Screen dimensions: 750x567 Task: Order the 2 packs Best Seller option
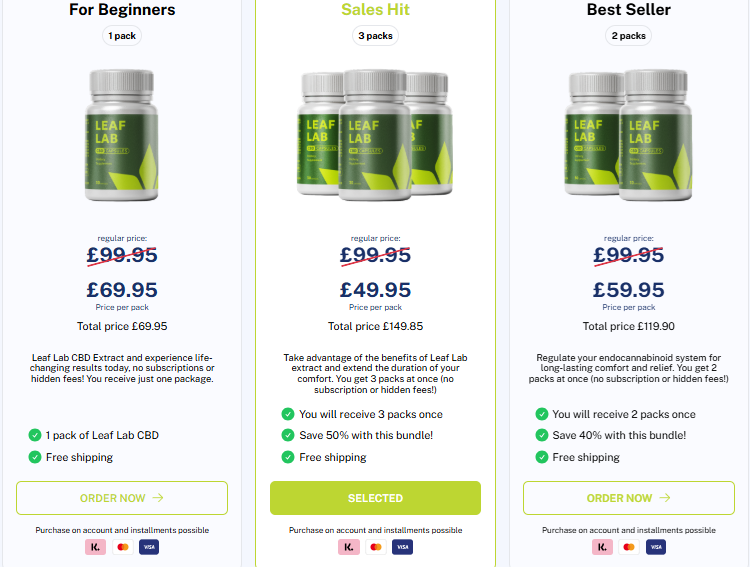coord(629,498)
